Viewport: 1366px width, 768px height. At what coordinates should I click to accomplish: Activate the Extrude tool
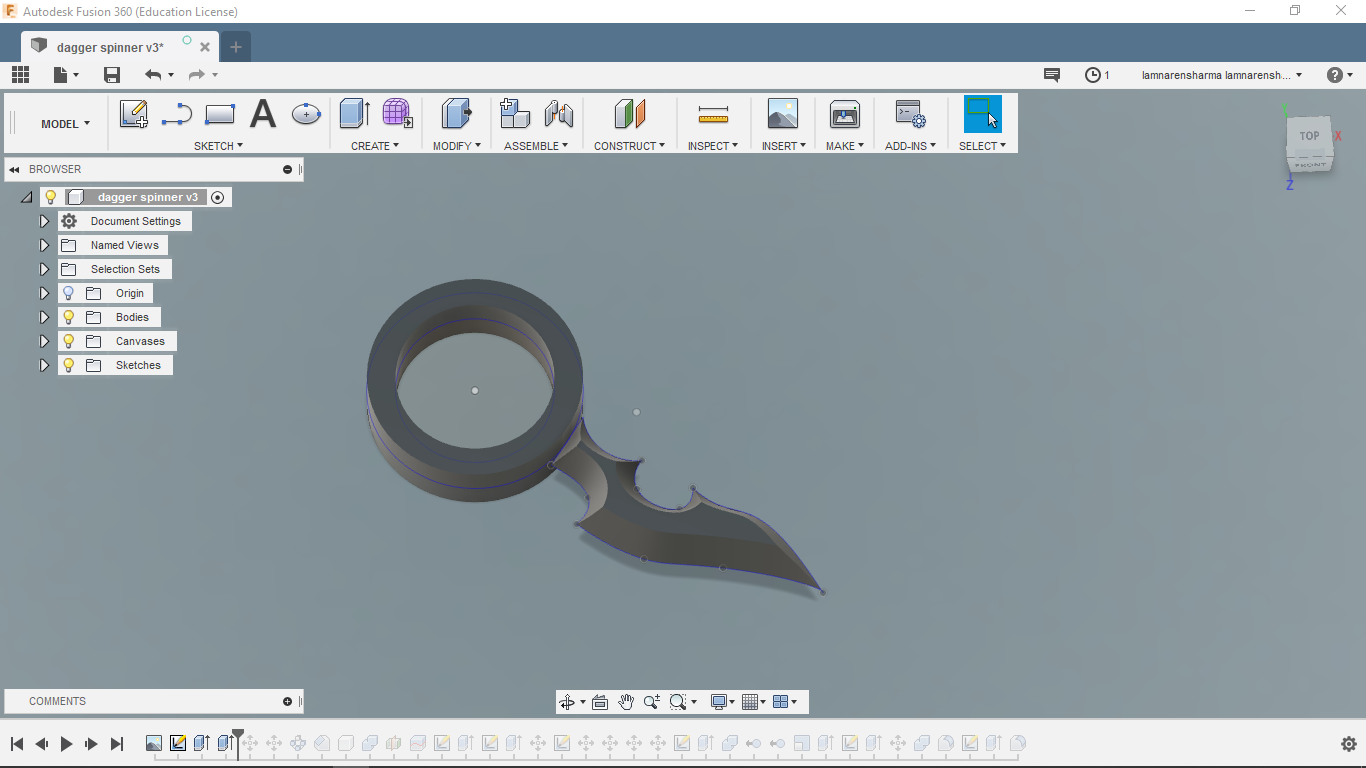click(355, 114)
